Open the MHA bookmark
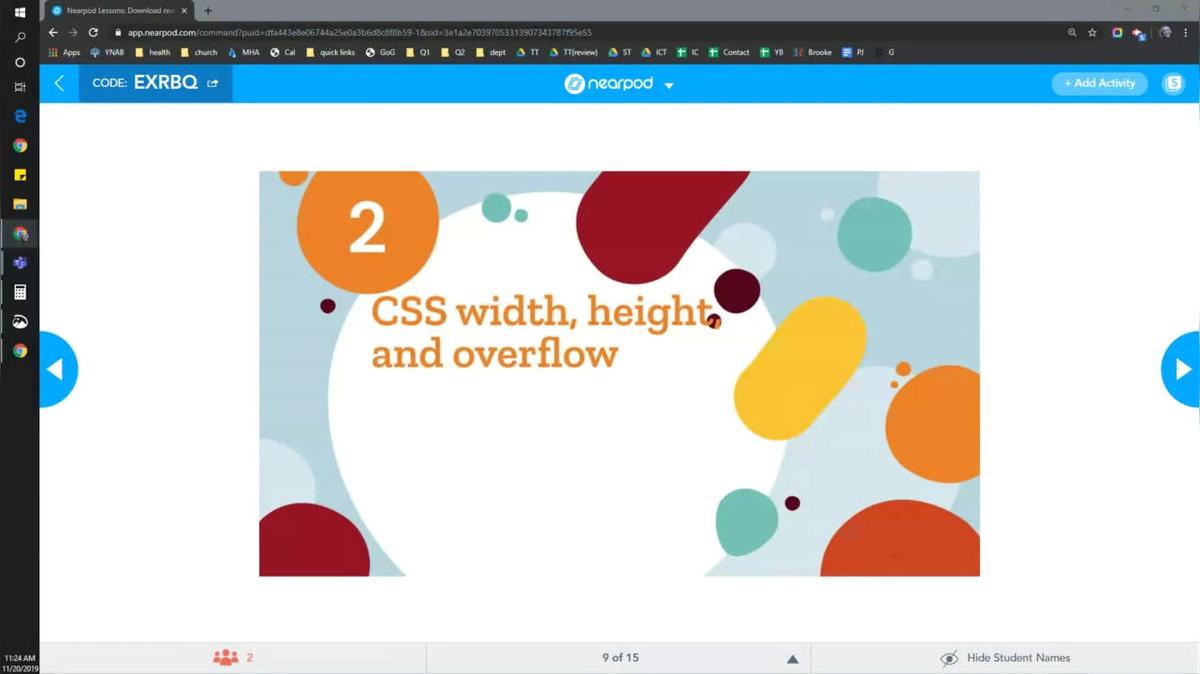Screen dimensions: 1200x674 click(x=244, y=52)
